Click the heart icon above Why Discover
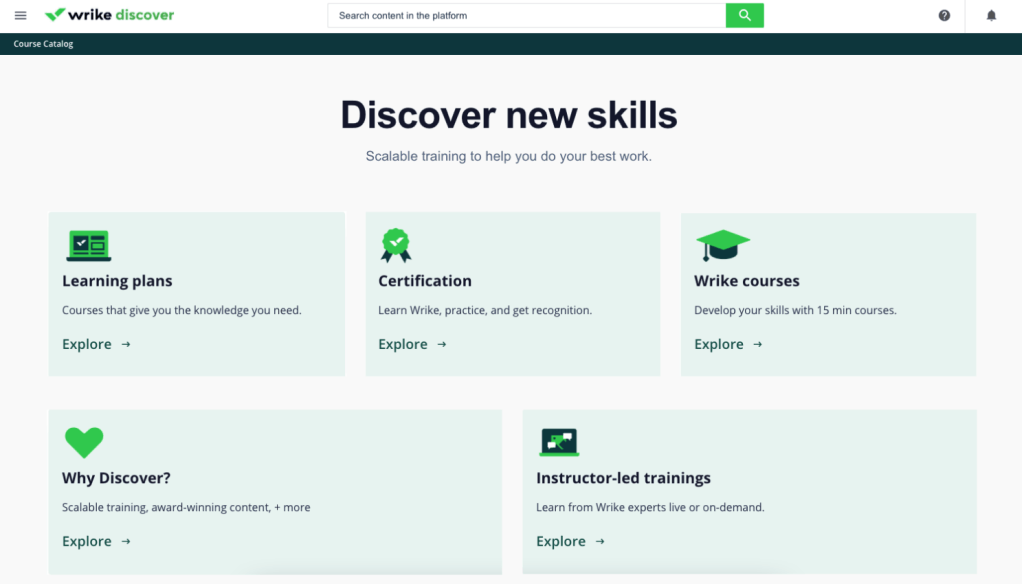This screenshot has height=584, width=1022. (x=84, y=442)
